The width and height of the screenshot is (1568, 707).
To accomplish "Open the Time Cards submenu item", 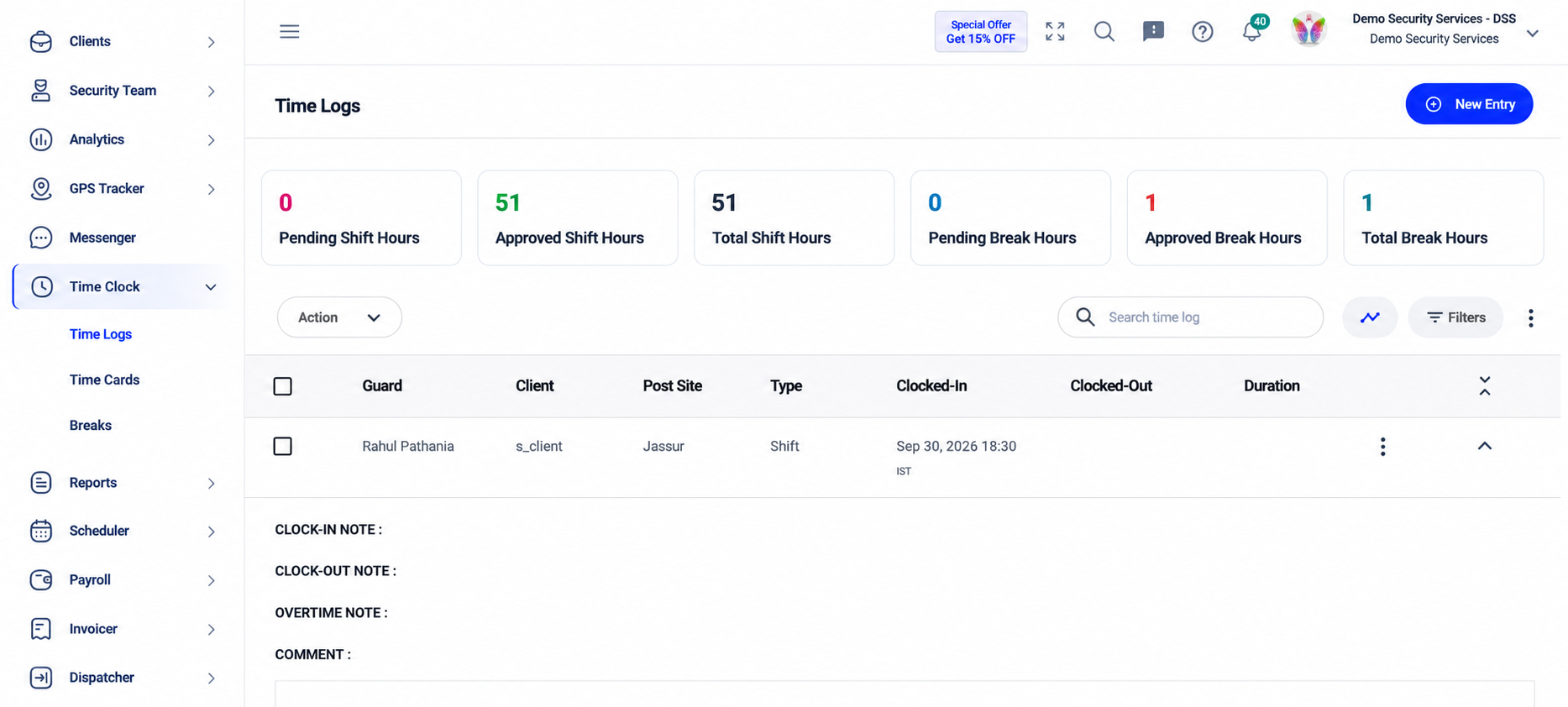I will coord(104,380).
